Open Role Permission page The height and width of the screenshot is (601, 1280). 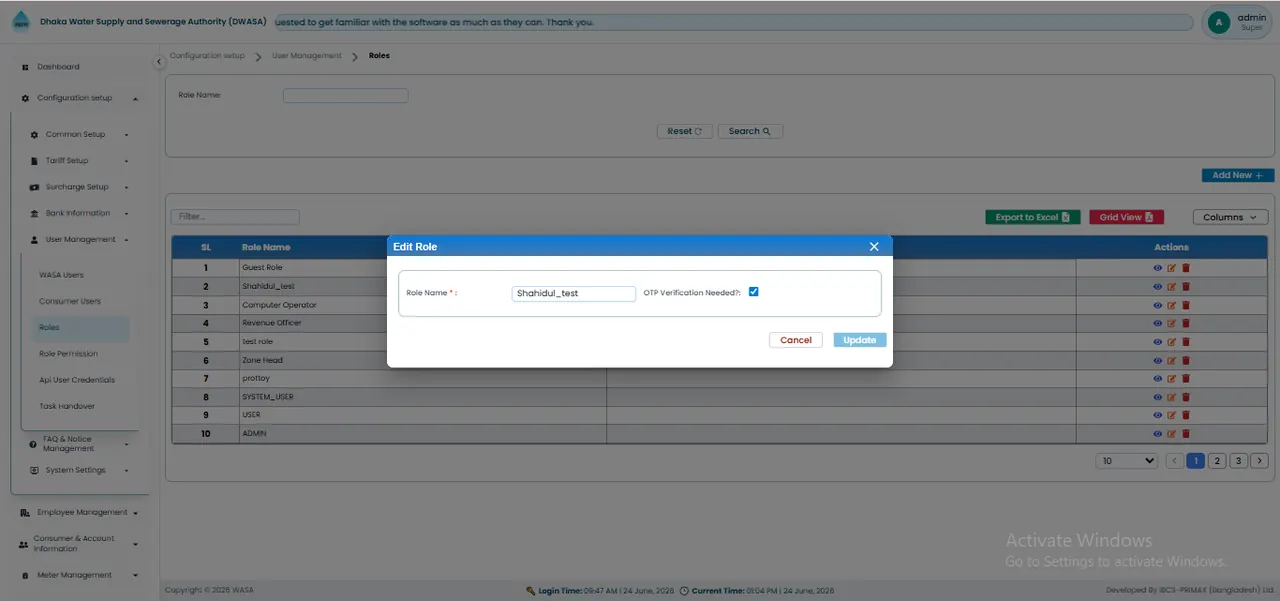pyautogui.click(x=69, y=354)
